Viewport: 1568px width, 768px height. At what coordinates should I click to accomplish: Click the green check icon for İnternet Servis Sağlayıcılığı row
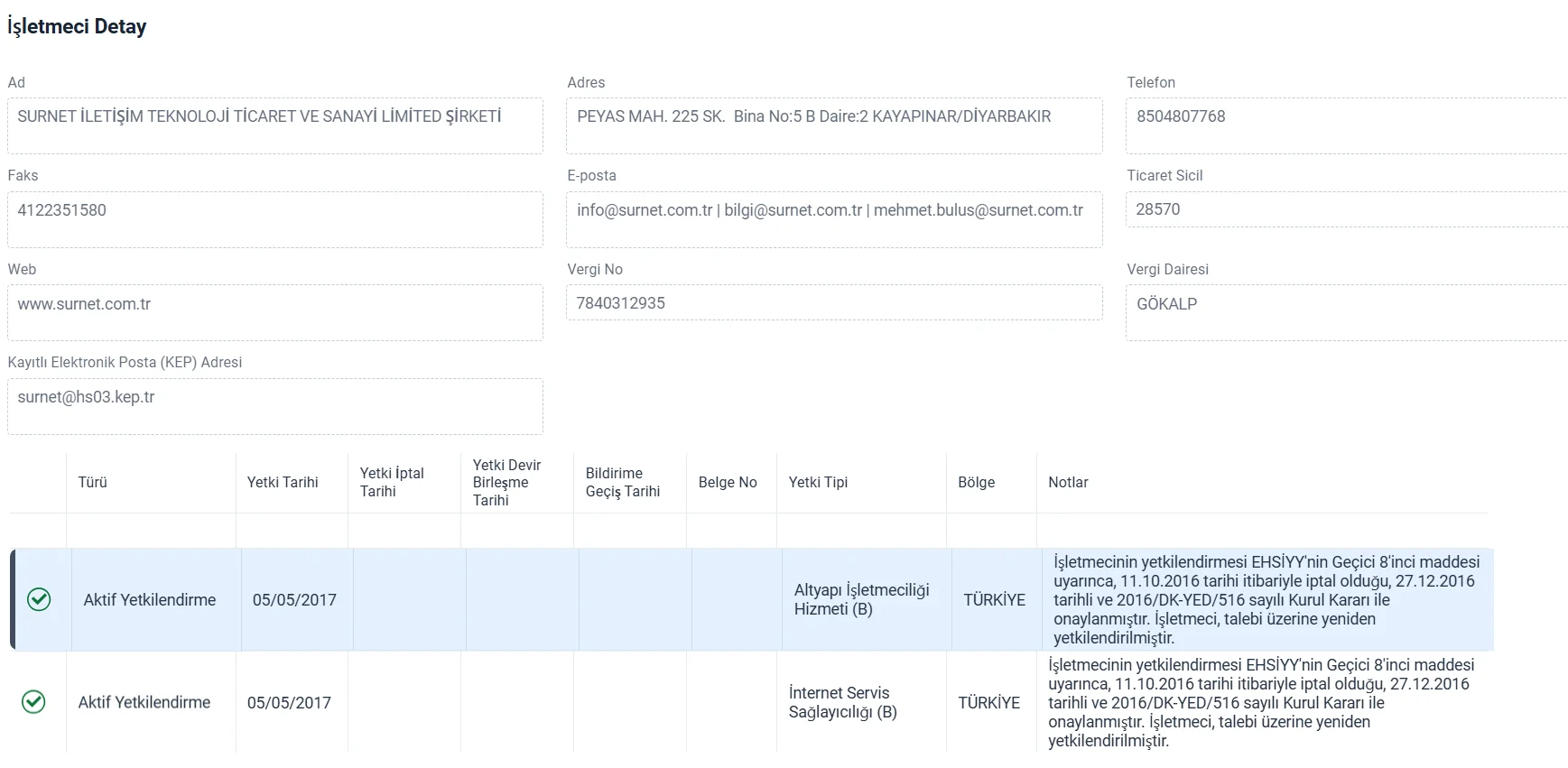pyautogui.click(x=33, y=702)
